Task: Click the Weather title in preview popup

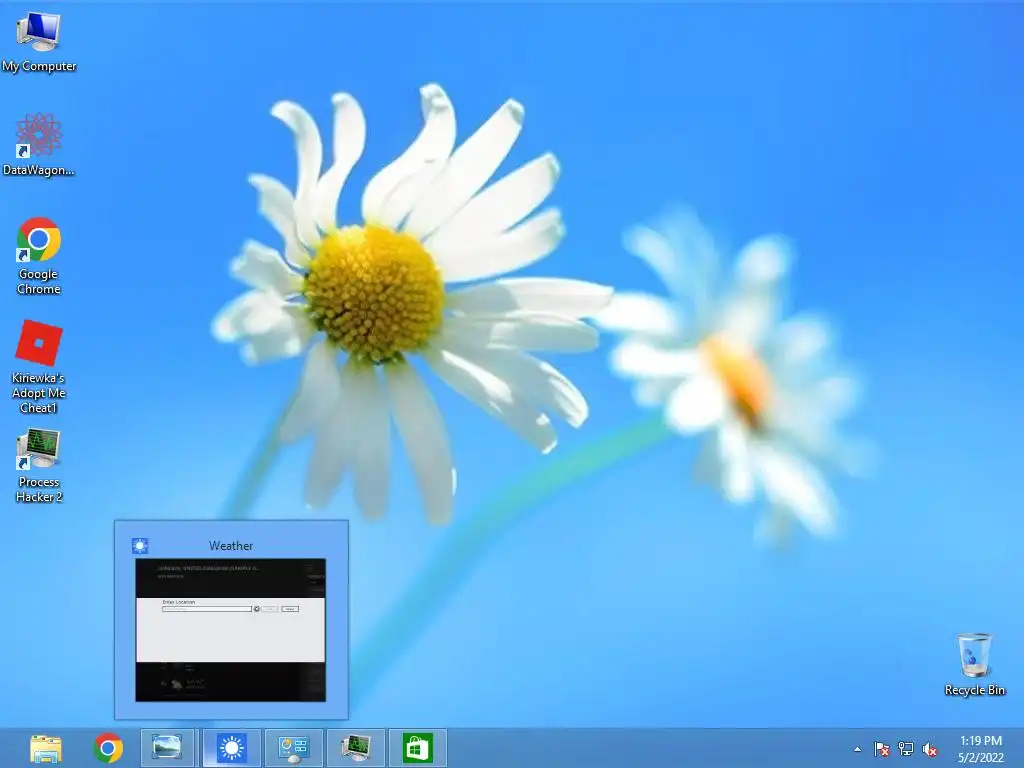Action: tap(231, 546)
